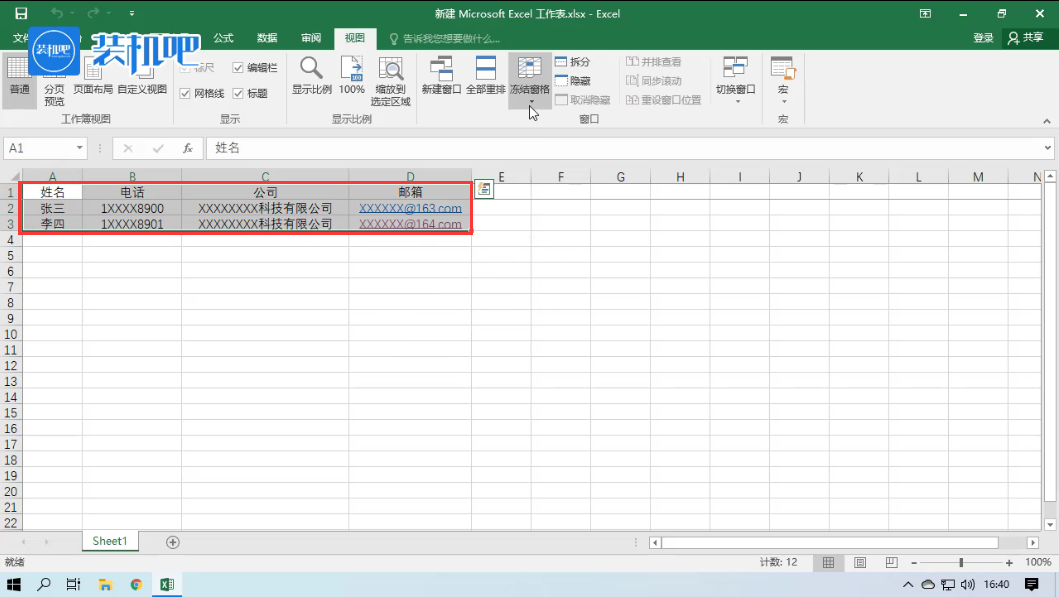1059x597 pixels.
Task: Click the Share (共享) button
Action: 1026,38
